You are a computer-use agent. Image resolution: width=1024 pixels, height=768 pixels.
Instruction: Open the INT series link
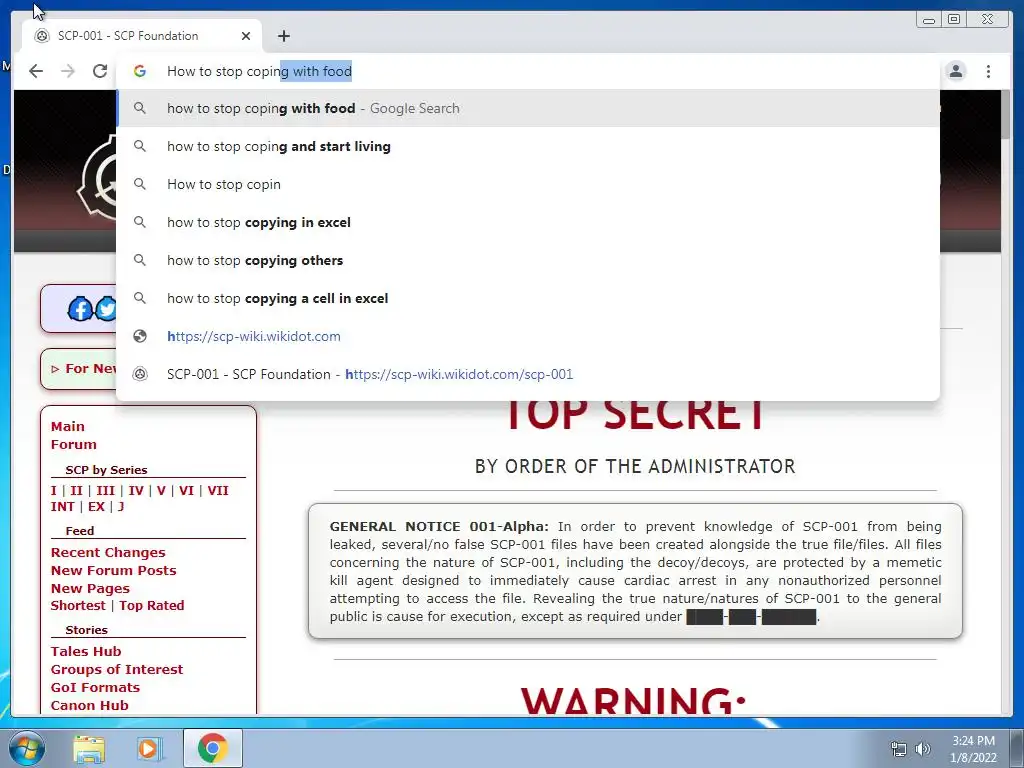coord(63,507)
